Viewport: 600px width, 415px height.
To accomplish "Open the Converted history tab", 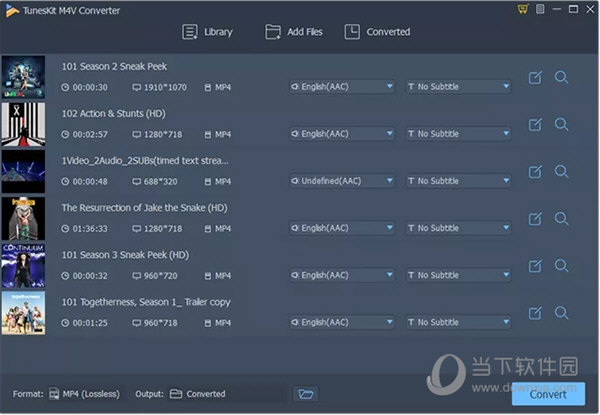I will (377, 32).
